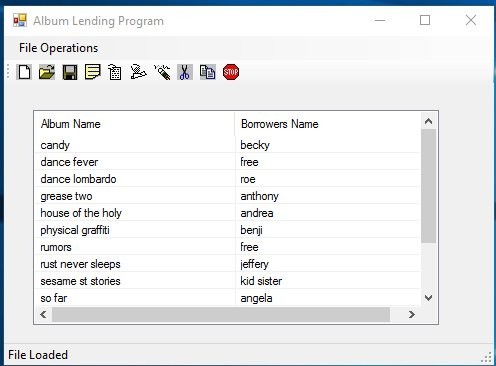Open the File Operations menu

pos(59,48)
